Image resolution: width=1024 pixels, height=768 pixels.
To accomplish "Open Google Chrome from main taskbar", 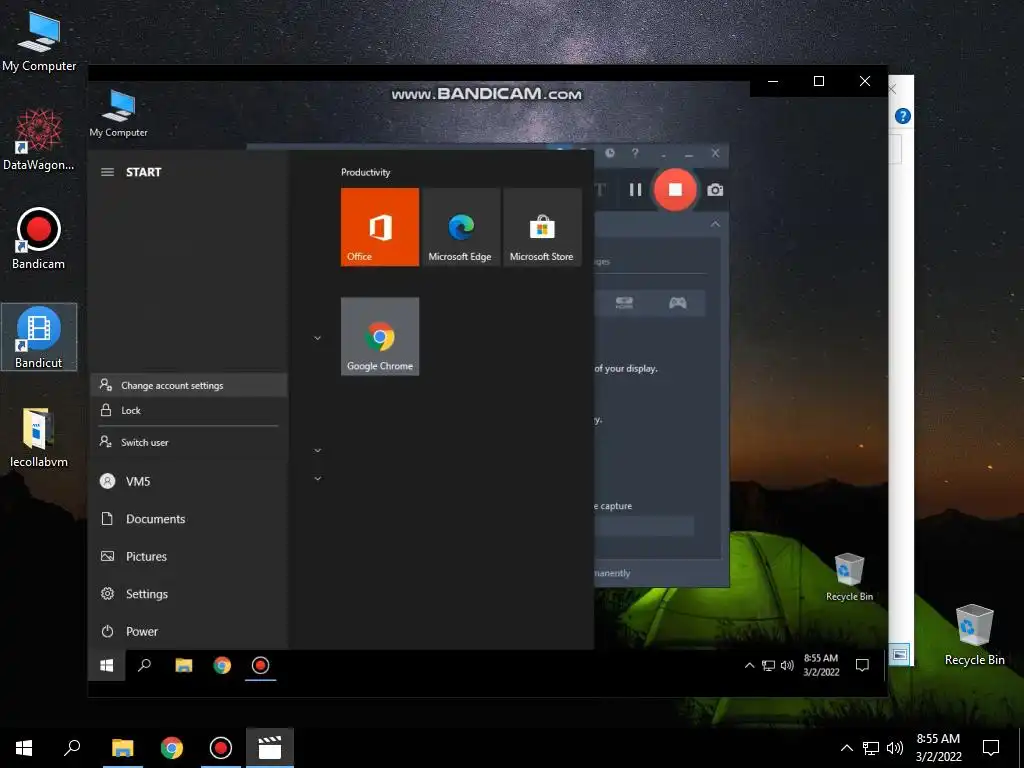I will tap(172, 748).
